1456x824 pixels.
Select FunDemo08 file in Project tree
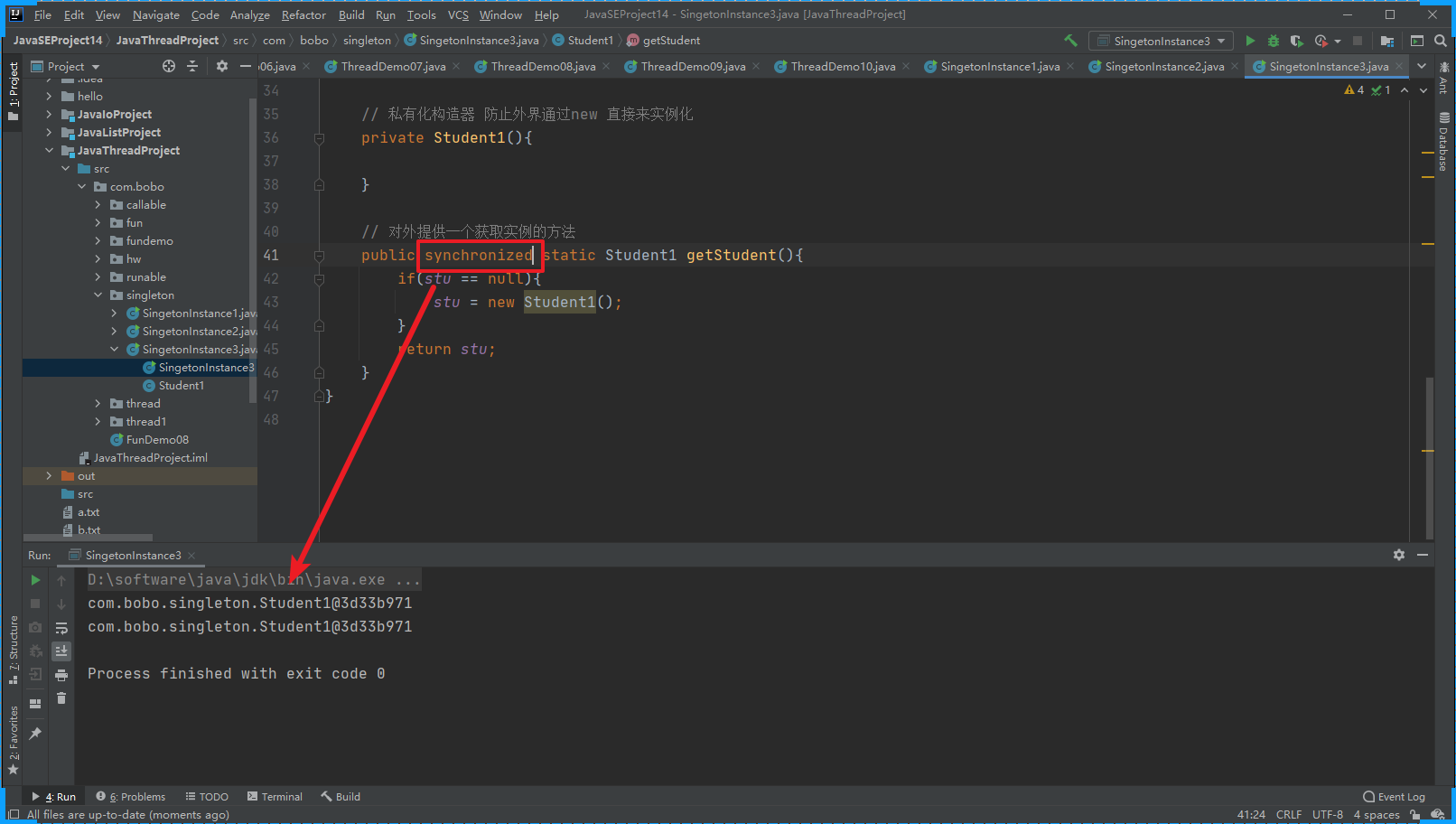coord(157,440)
